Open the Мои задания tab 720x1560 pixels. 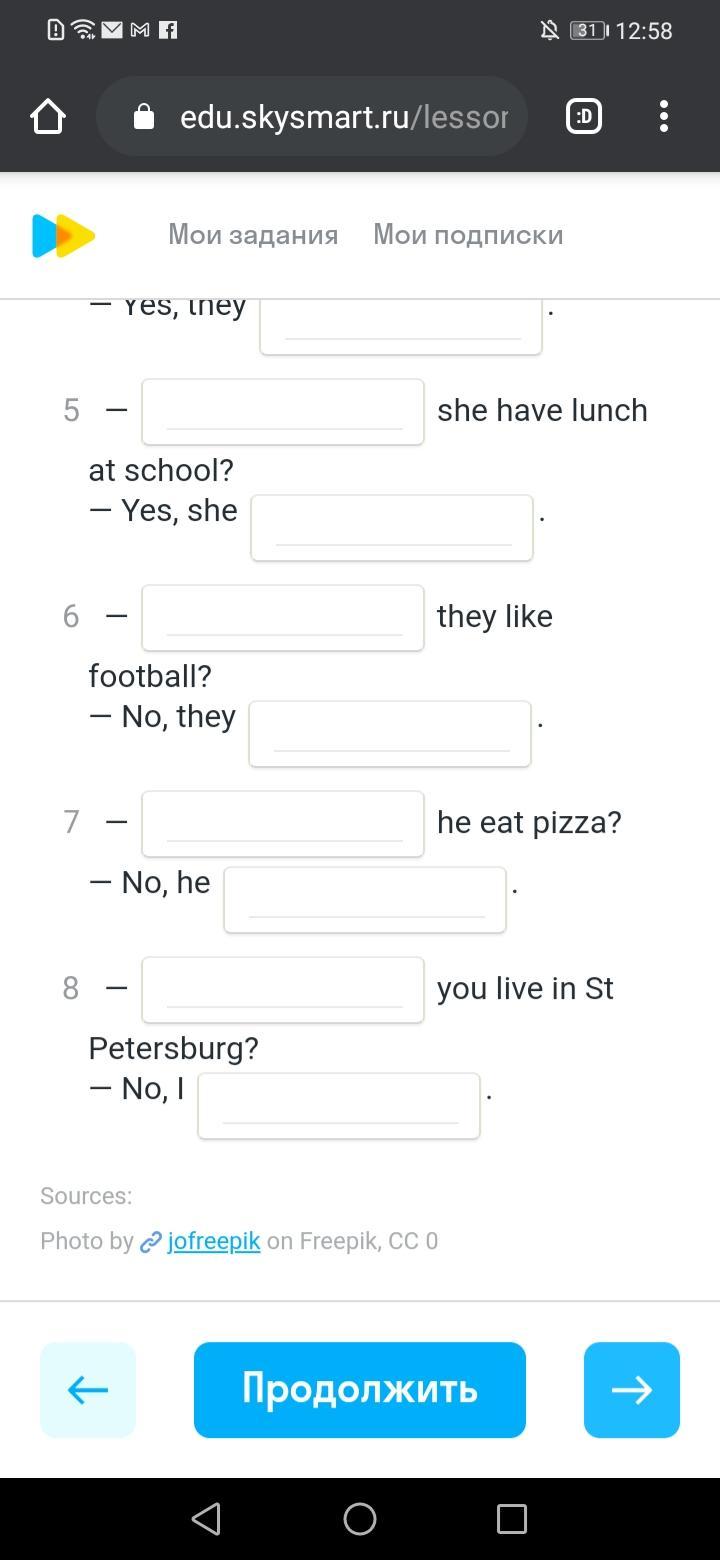tap(253, 235)
